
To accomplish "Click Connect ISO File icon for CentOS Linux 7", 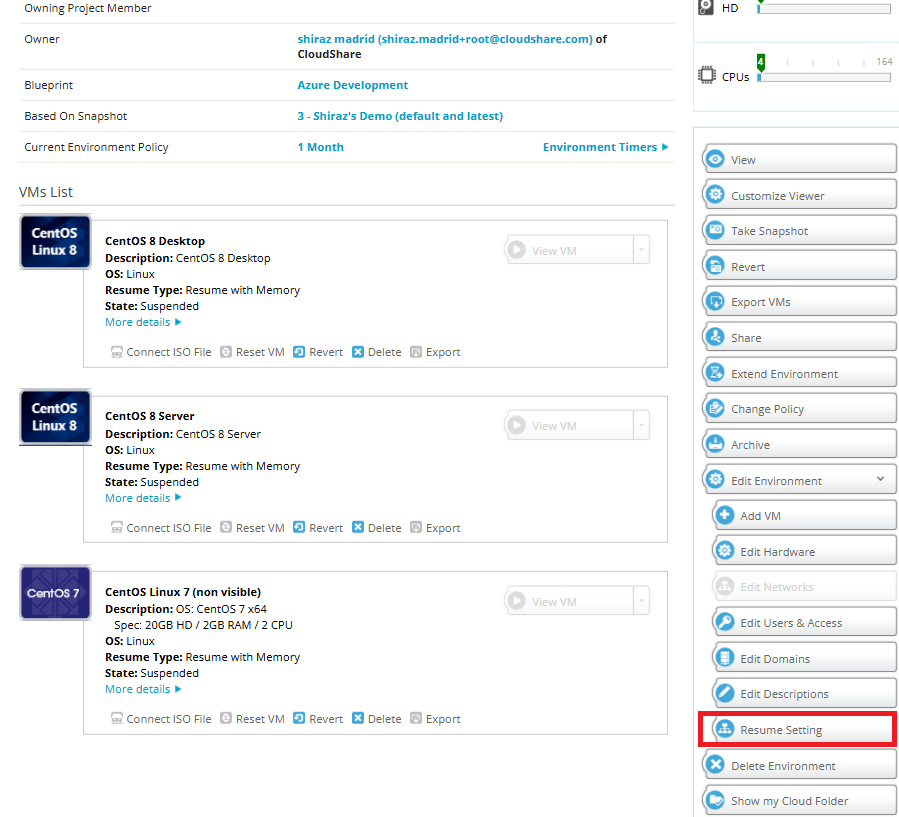I will pos(116,718).
